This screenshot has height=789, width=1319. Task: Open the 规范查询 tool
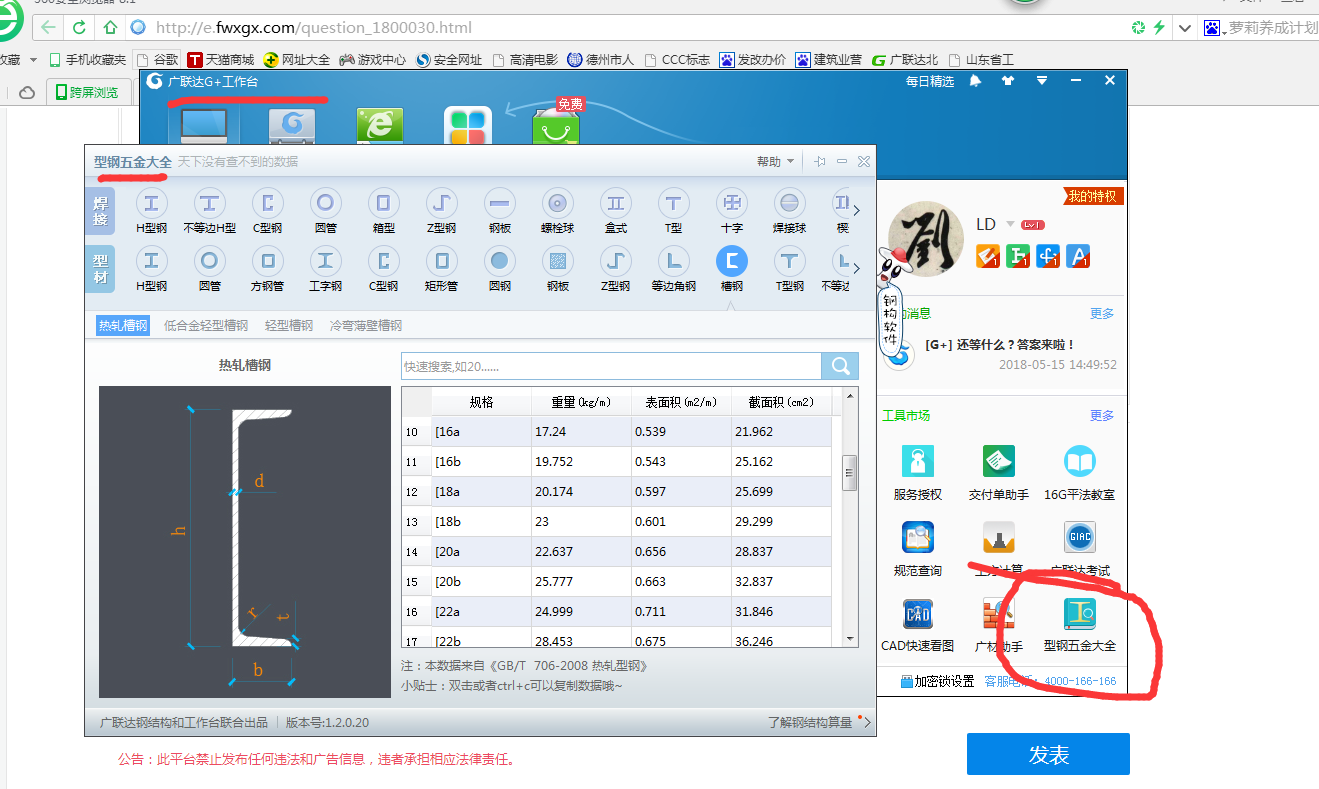coord(918,538)
